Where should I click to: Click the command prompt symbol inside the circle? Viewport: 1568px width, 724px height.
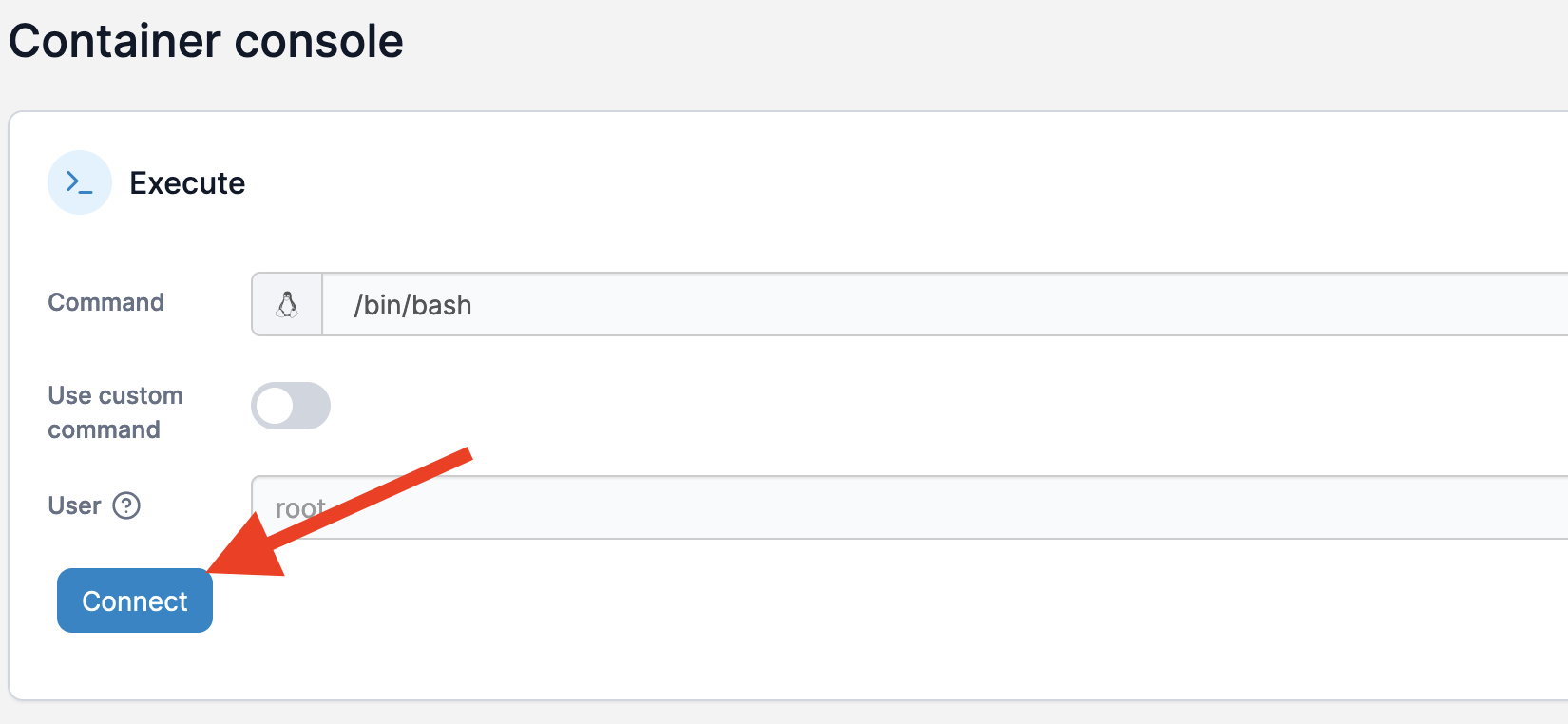click(x=80, y=181)
